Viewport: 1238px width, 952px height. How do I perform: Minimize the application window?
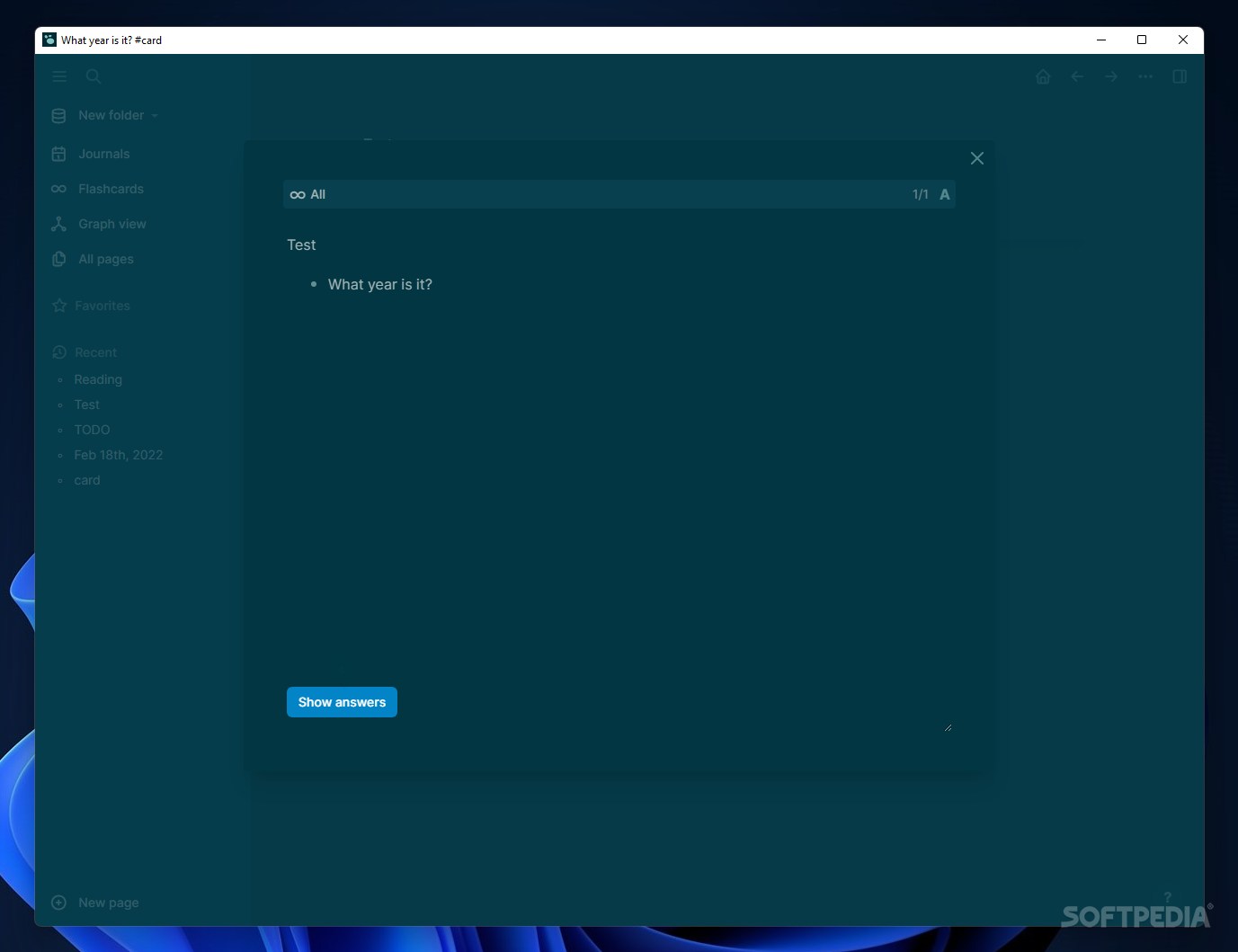coord(1100,40)
